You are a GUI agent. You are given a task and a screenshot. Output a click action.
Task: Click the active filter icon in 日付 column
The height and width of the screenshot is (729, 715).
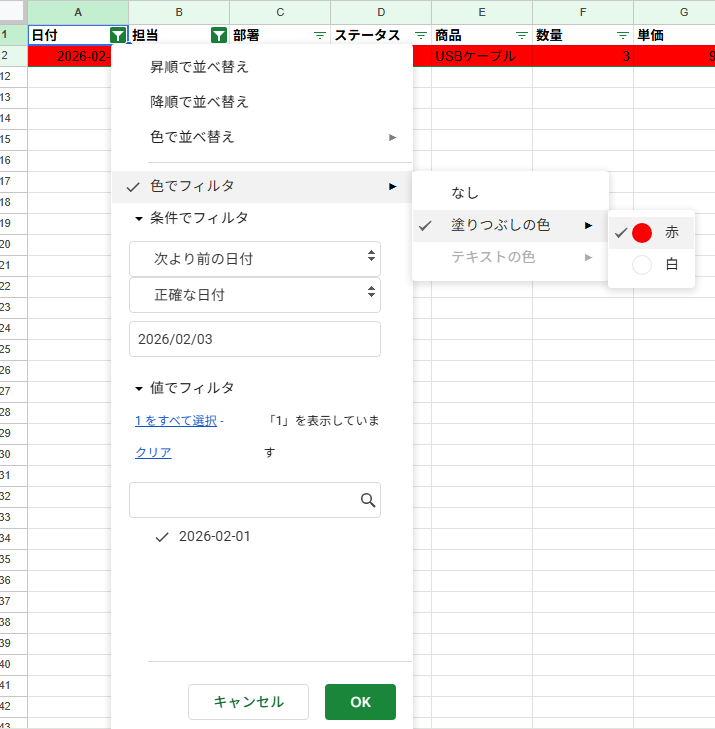click(118, 35)
